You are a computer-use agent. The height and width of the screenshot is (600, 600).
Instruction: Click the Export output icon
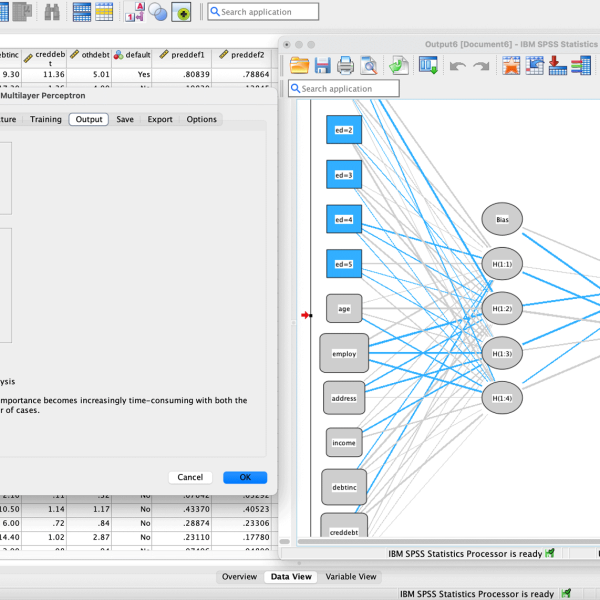pos(399,66)
